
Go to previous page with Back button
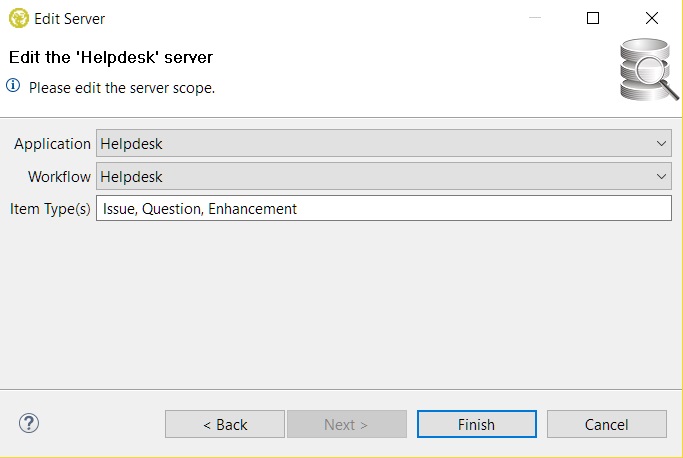pos(225,424)
